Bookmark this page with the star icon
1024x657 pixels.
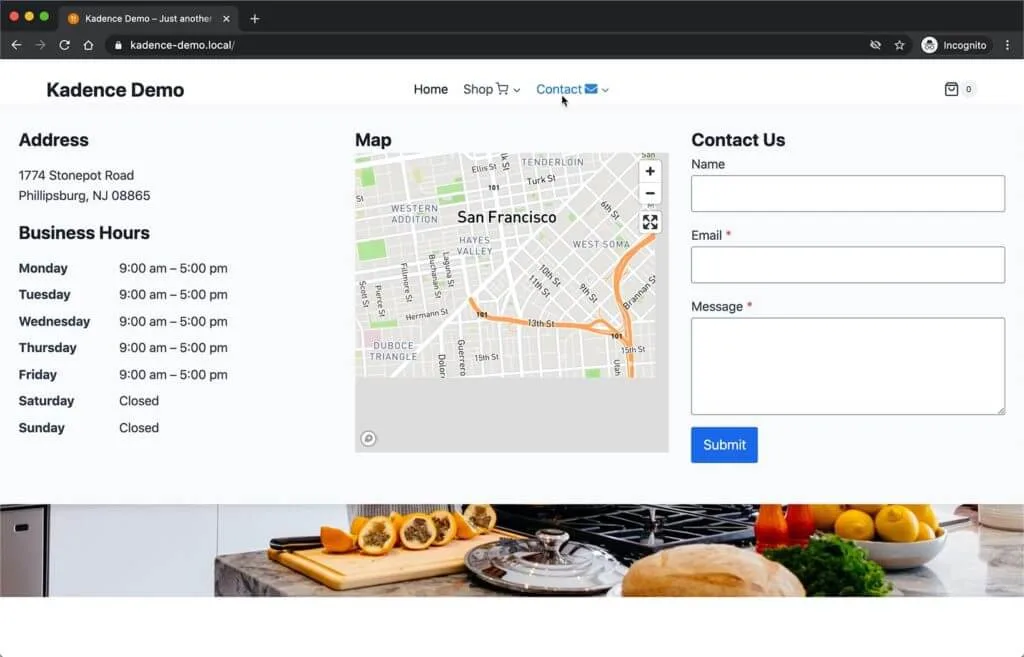899,45
